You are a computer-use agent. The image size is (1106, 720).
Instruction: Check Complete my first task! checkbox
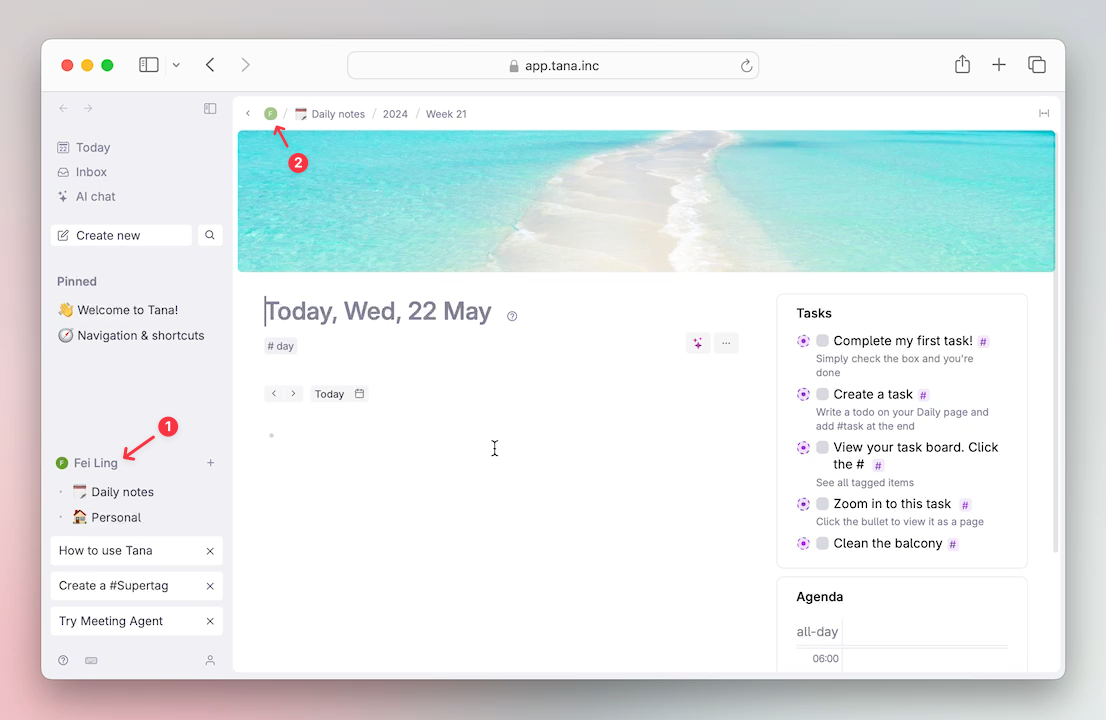pos(822,341)
